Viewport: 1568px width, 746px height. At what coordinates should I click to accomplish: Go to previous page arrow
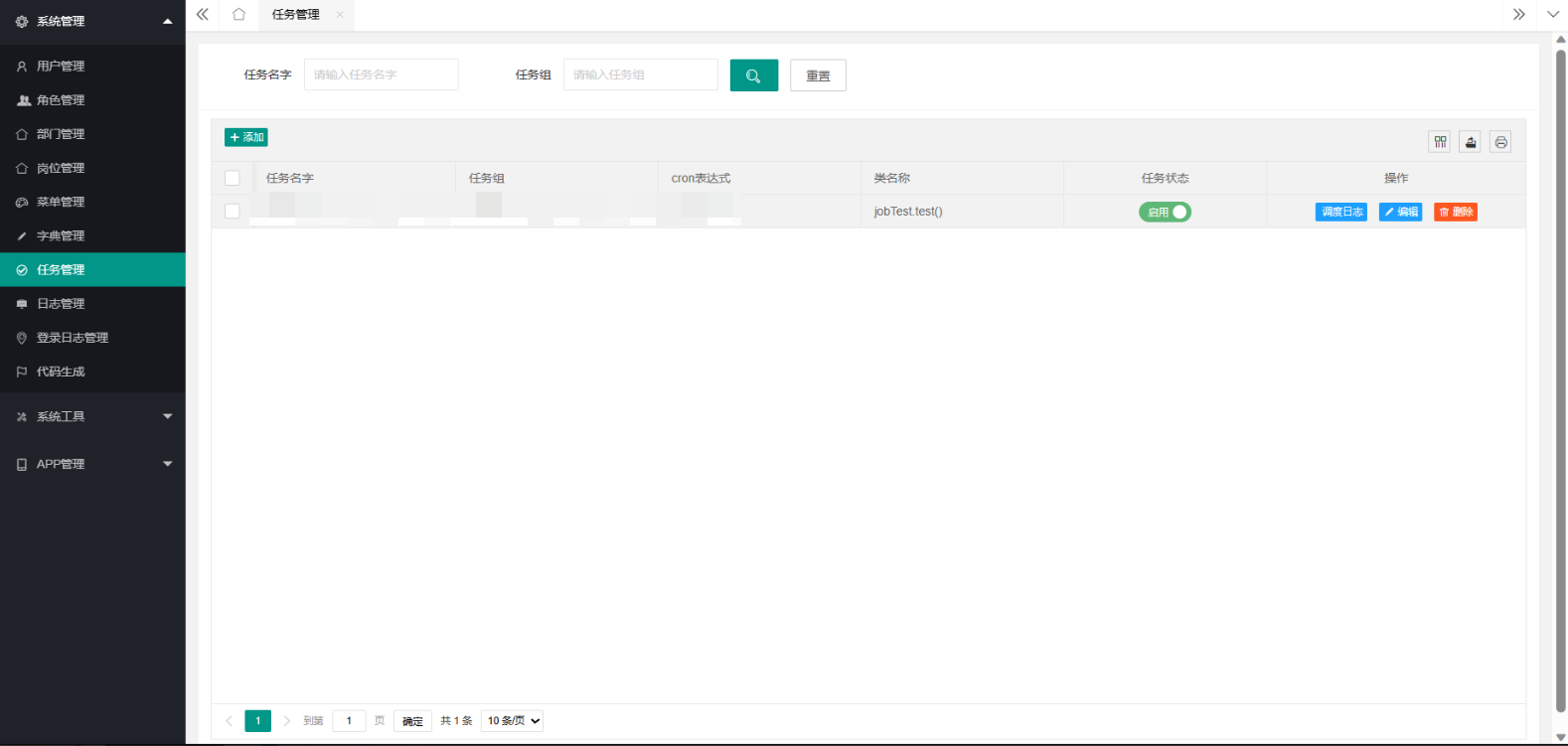point(229,721)
